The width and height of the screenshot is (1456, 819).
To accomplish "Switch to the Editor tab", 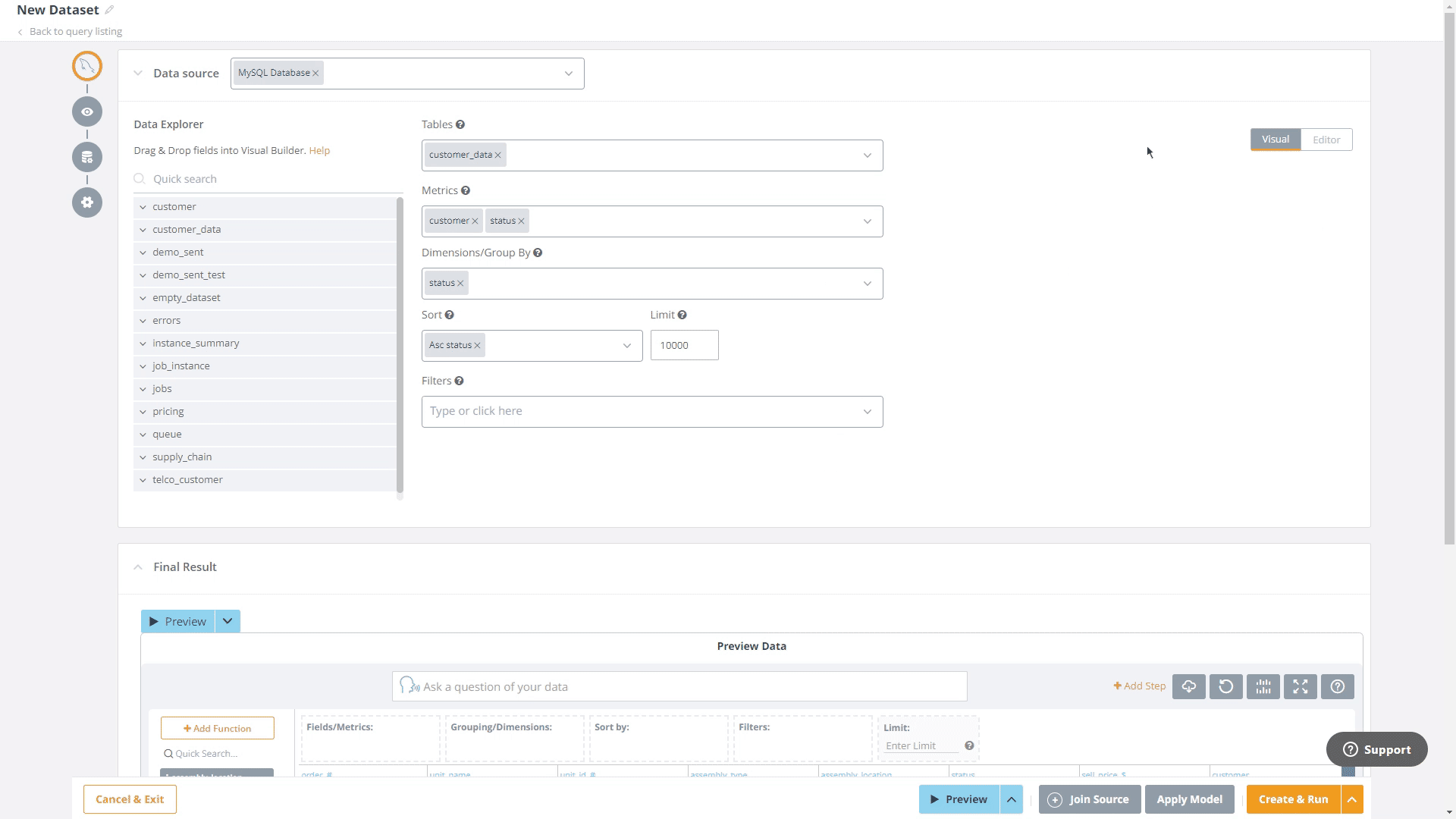I will coord(1326,139).
